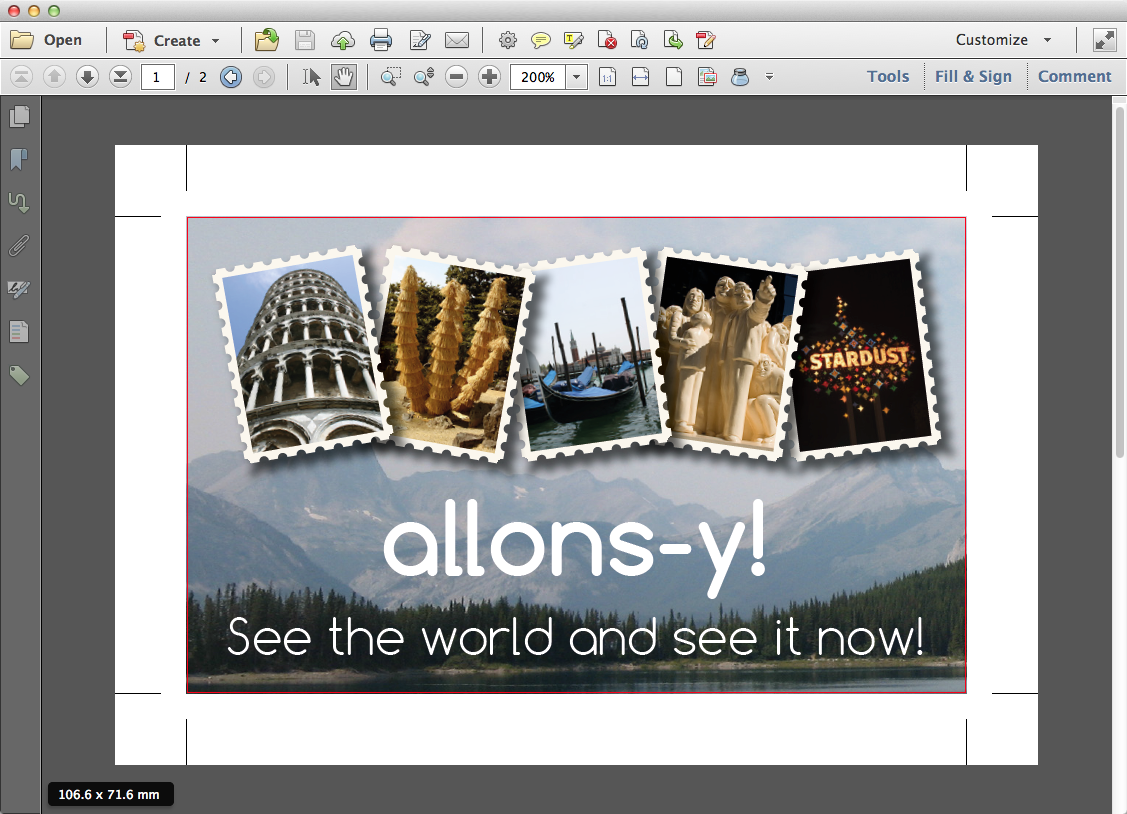Viewport: 1127px width, 814px height.
Task: Open the Tools pane
Action: [888, 77]
